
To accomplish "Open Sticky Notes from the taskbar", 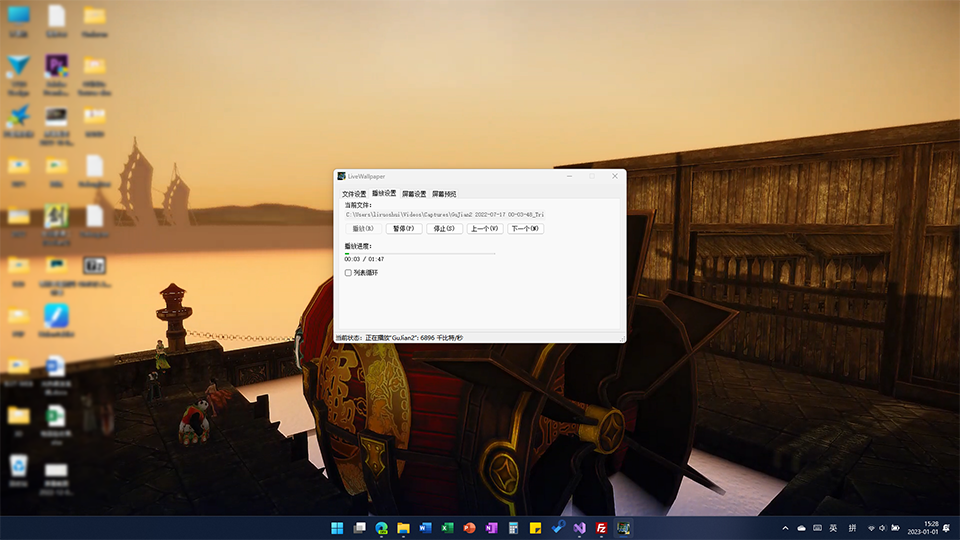I will pyautogui.click(x=535, y=528).
